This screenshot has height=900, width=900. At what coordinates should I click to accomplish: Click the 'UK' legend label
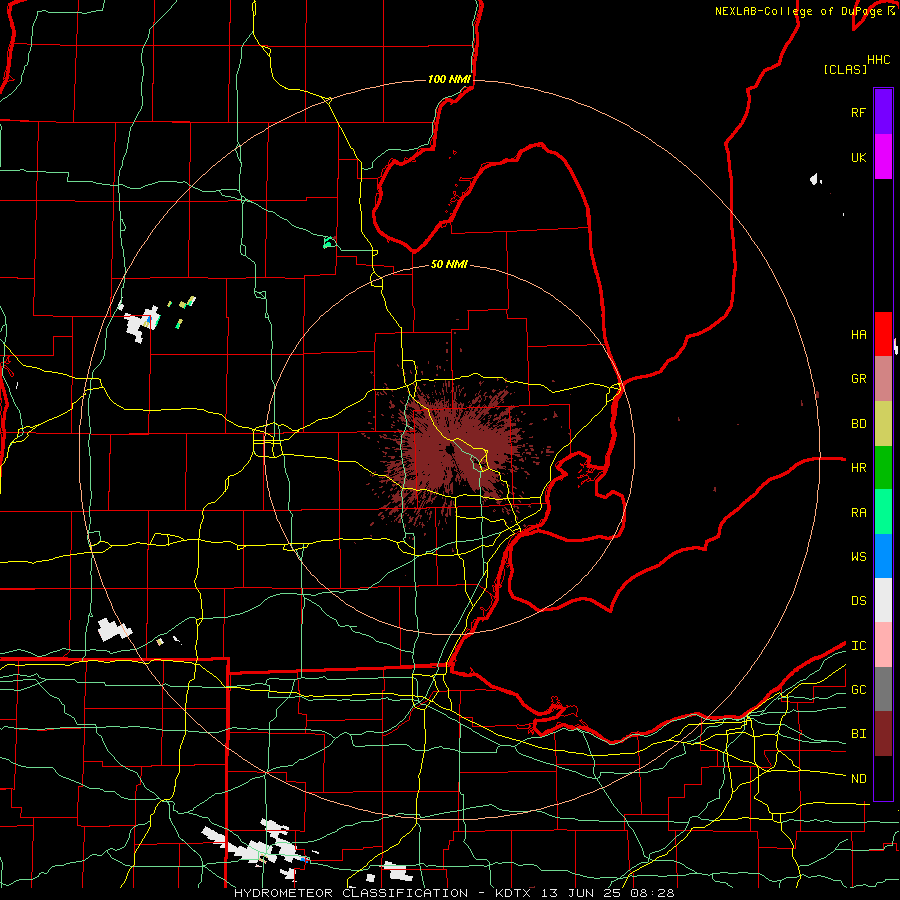pos(858,157)
